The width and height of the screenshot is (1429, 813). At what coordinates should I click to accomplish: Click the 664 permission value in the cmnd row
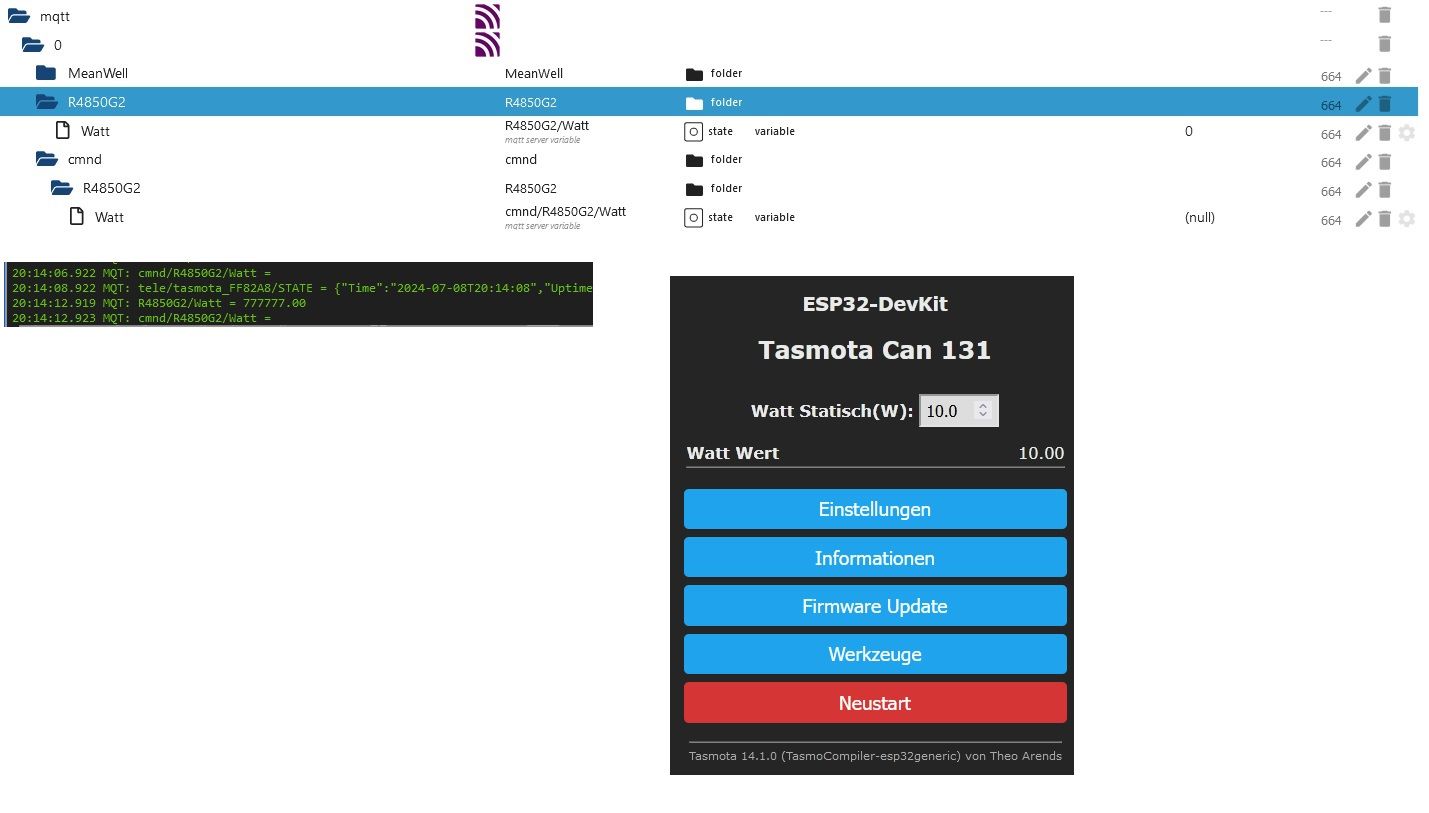coord(1330,163)
